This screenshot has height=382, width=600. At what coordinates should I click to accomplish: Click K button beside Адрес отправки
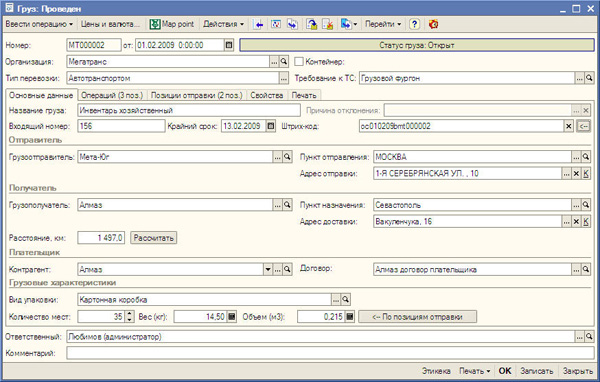586,173
